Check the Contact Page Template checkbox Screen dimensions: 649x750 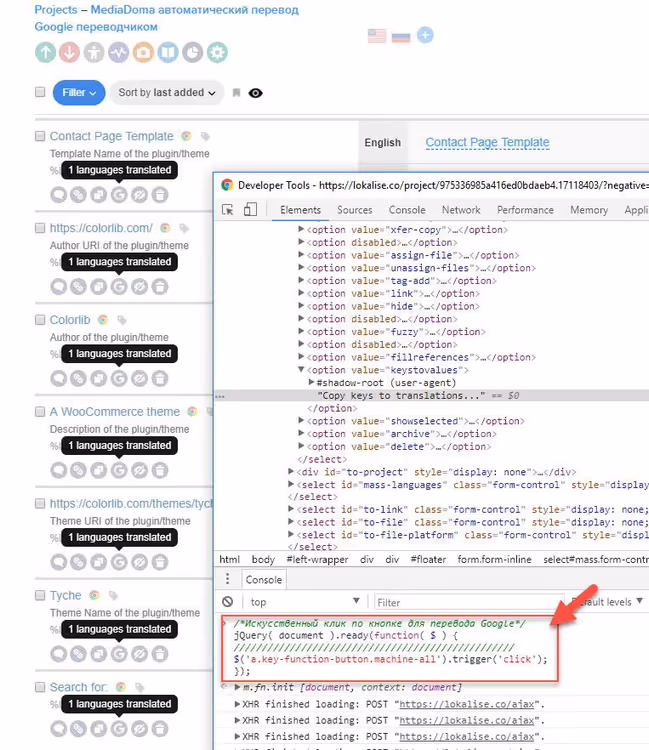pos(40,136)
